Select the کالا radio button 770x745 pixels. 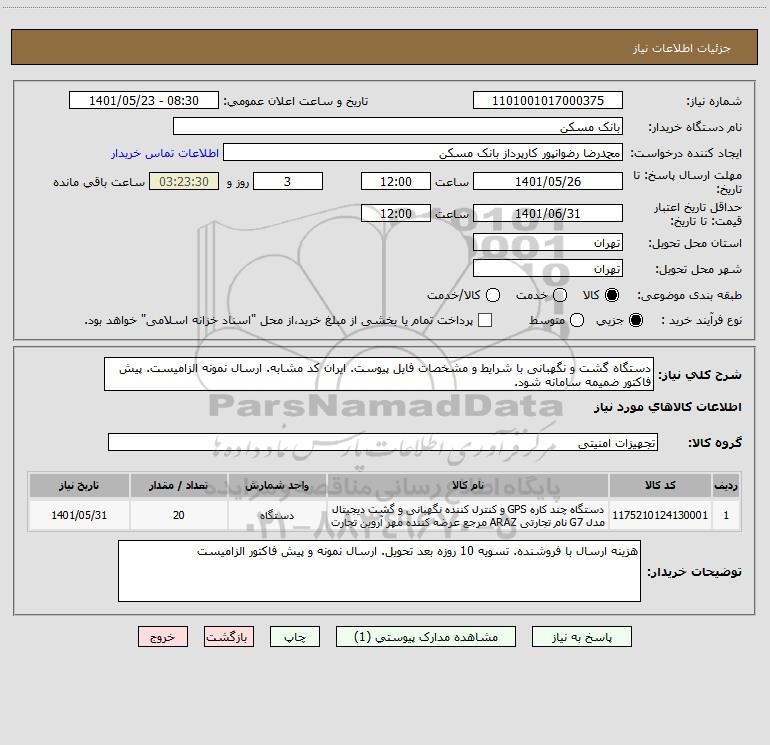click(611, 295)
